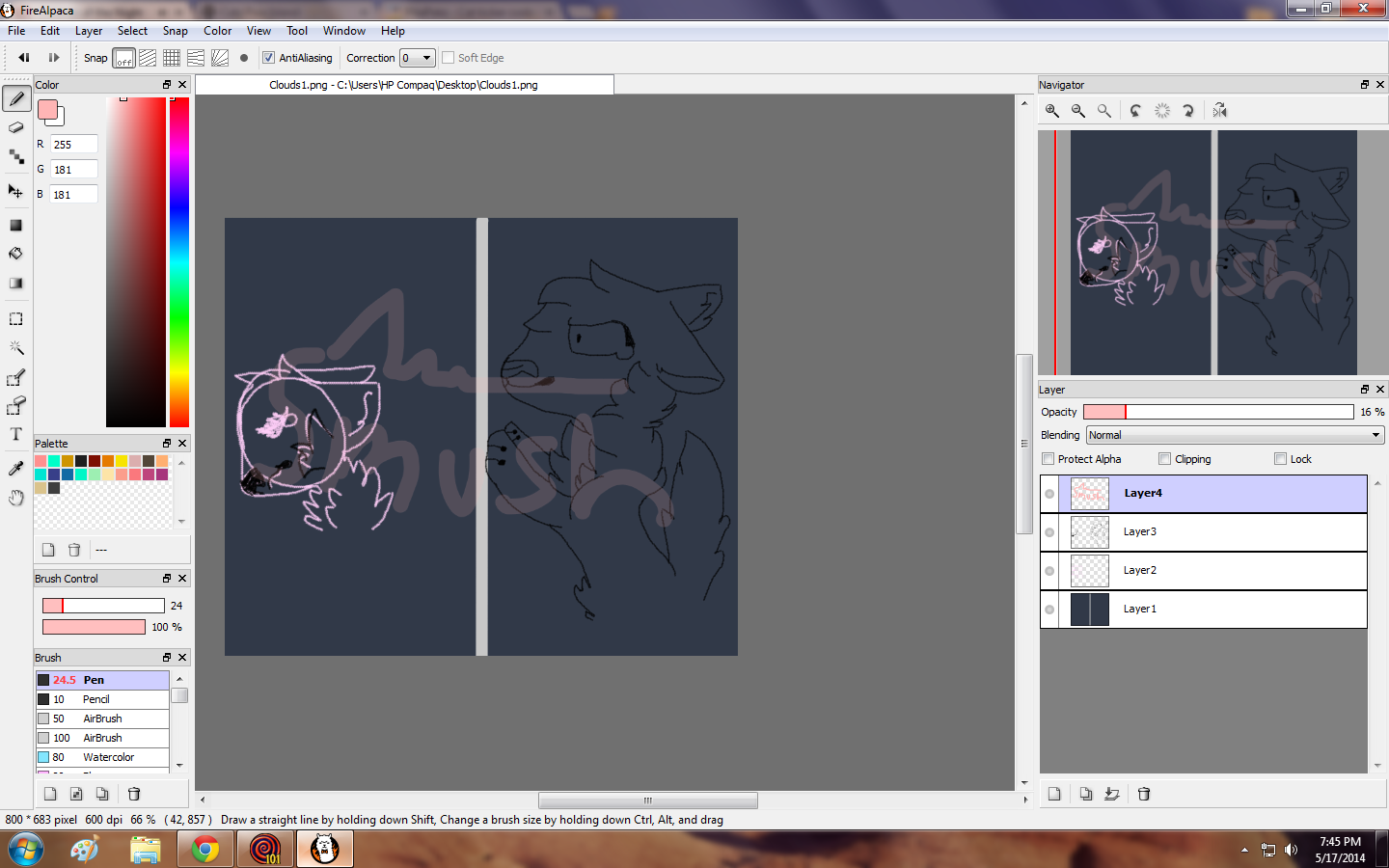Click the Redo arrow in toolbar

(x=54, y=58)
